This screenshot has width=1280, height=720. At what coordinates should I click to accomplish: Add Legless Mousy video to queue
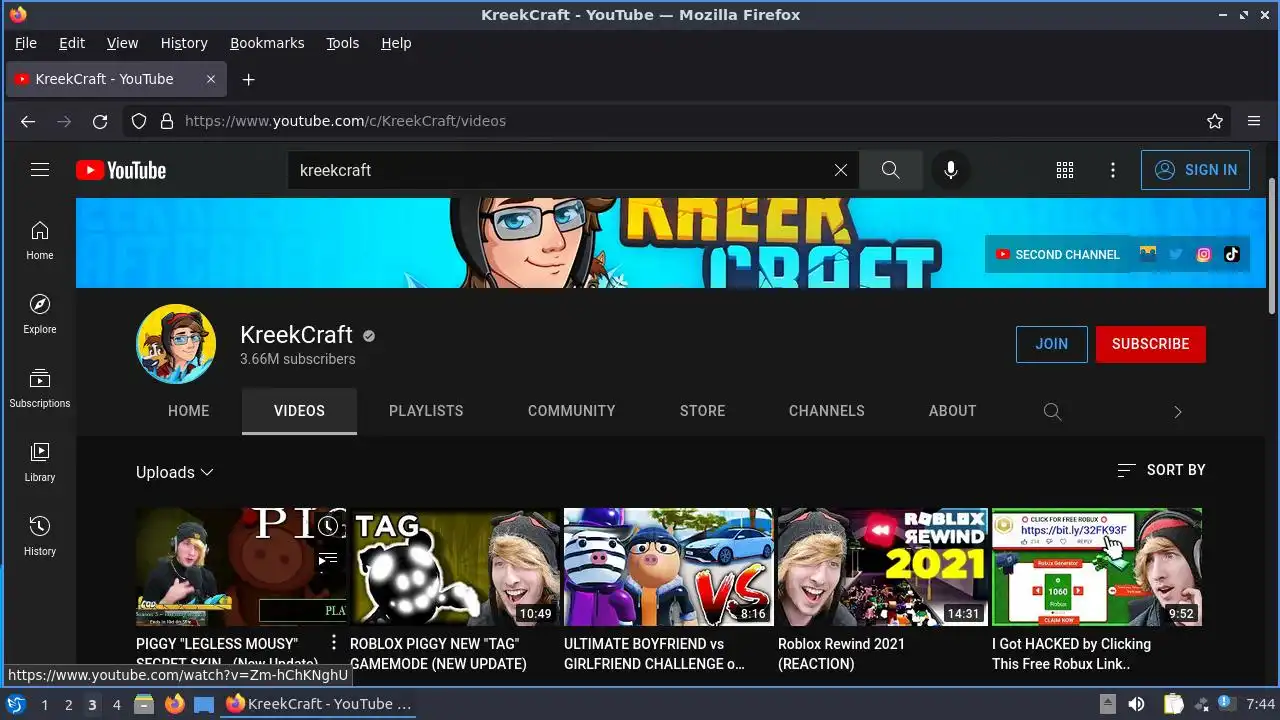(328, 559)
